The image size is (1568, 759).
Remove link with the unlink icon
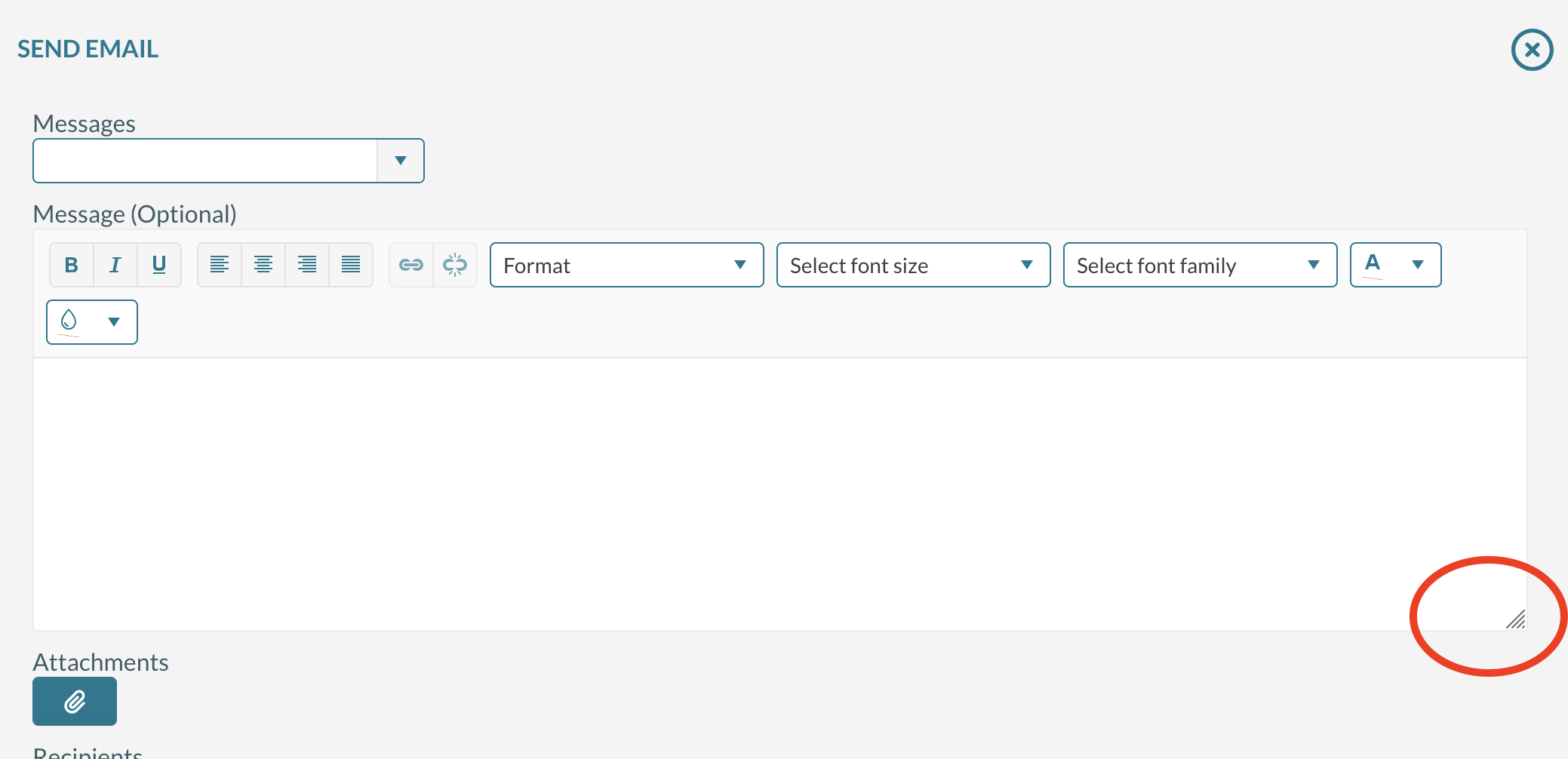pyautogui.click(x=455, y=265)
